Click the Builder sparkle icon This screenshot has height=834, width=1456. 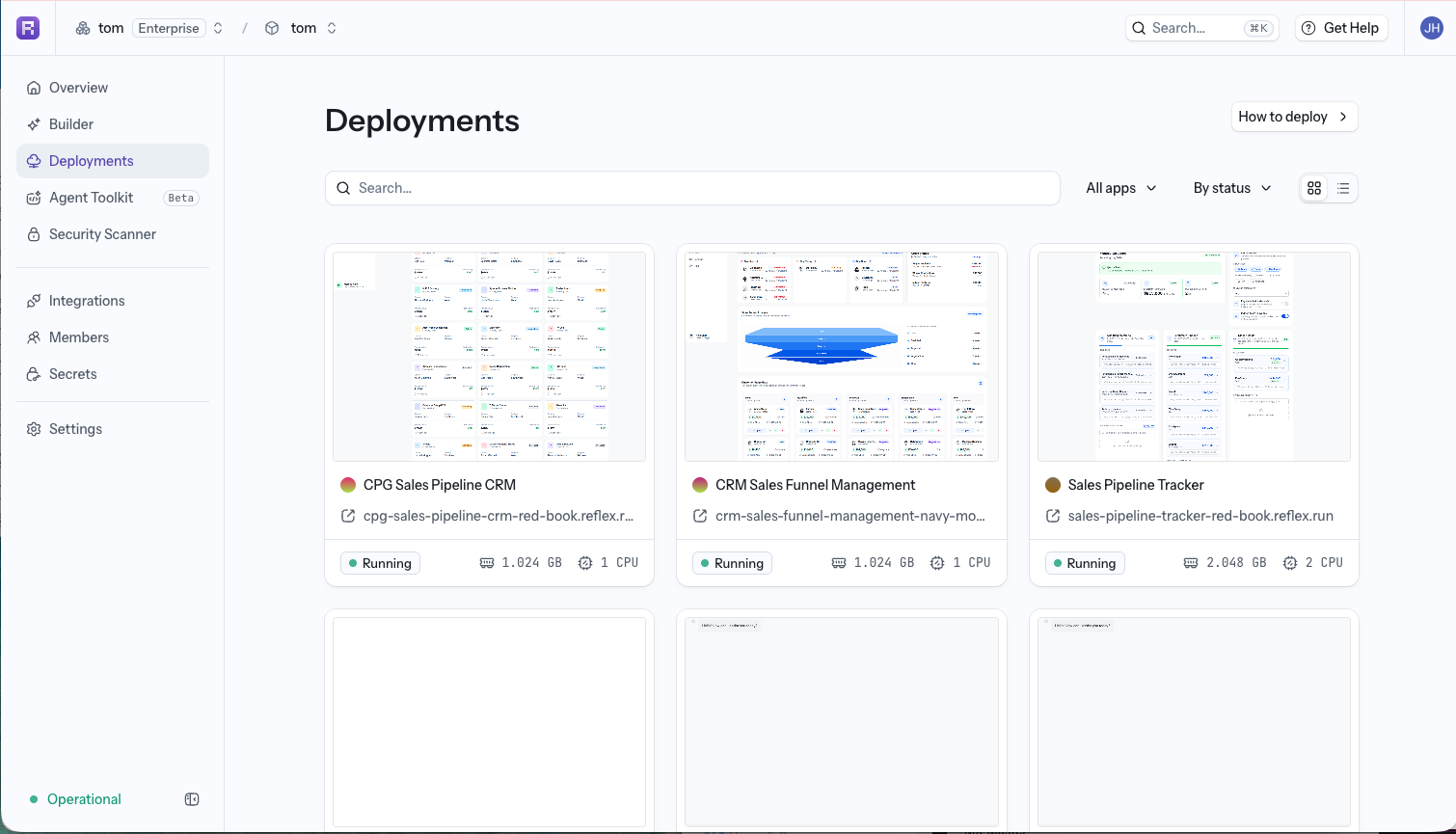click(34, 124)
